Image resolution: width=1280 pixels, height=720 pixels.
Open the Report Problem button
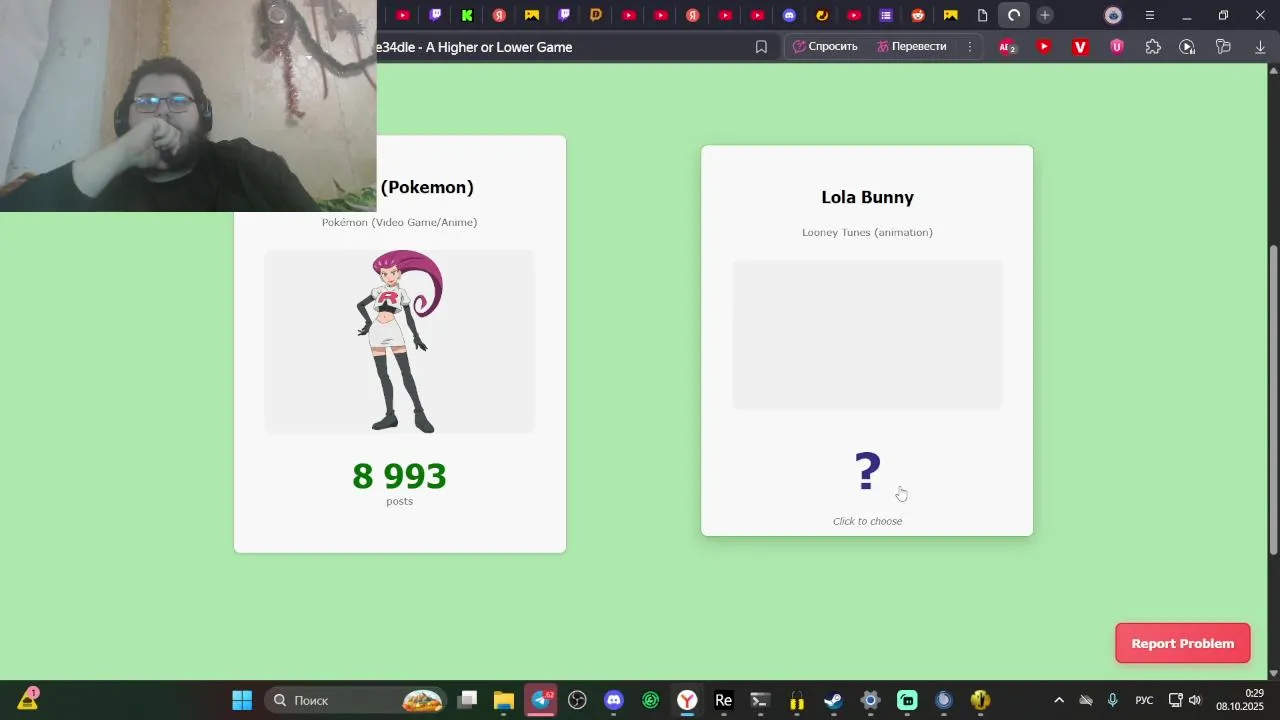(x=1183, y=643)
